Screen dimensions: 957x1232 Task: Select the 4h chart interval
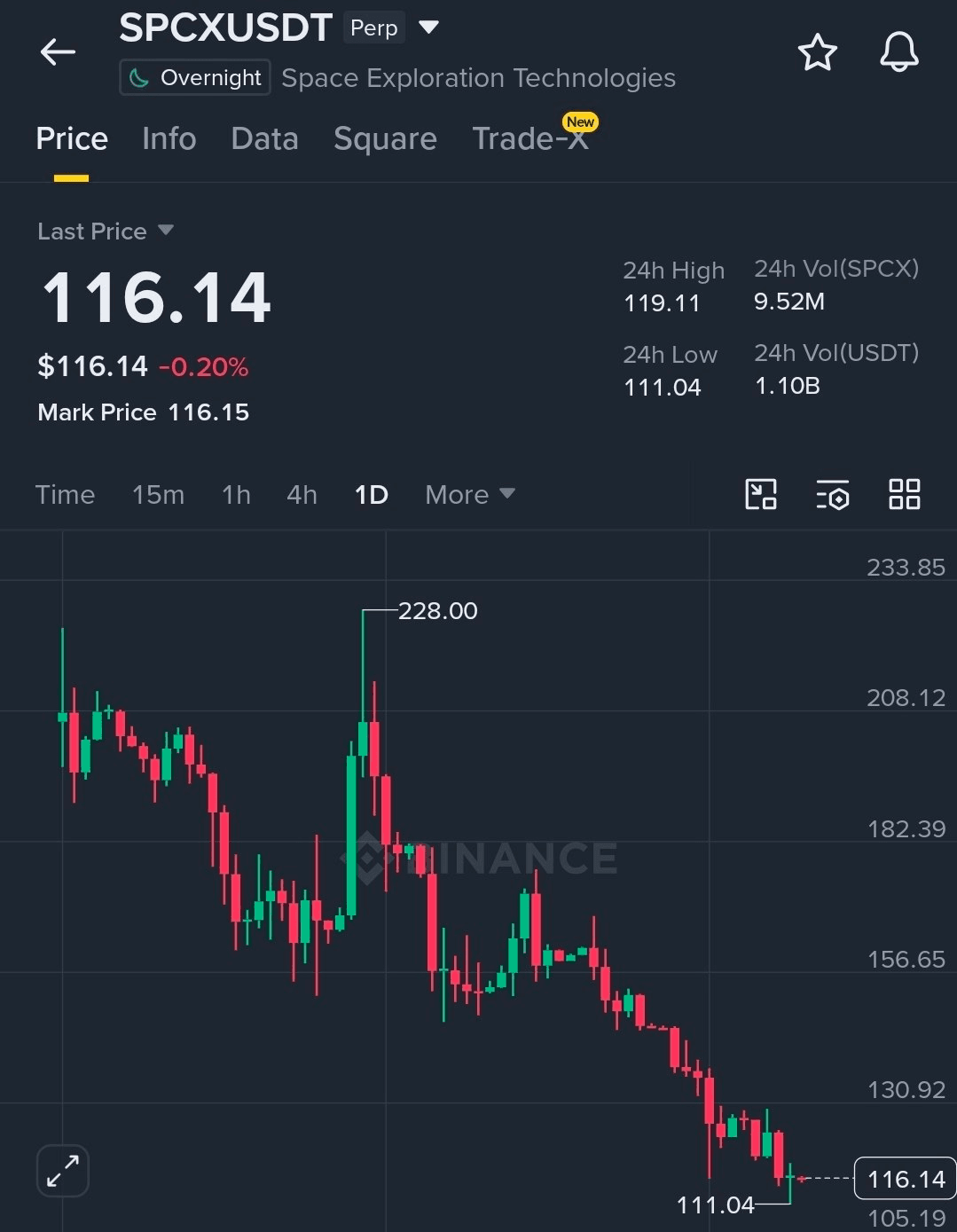click(302, 494)
